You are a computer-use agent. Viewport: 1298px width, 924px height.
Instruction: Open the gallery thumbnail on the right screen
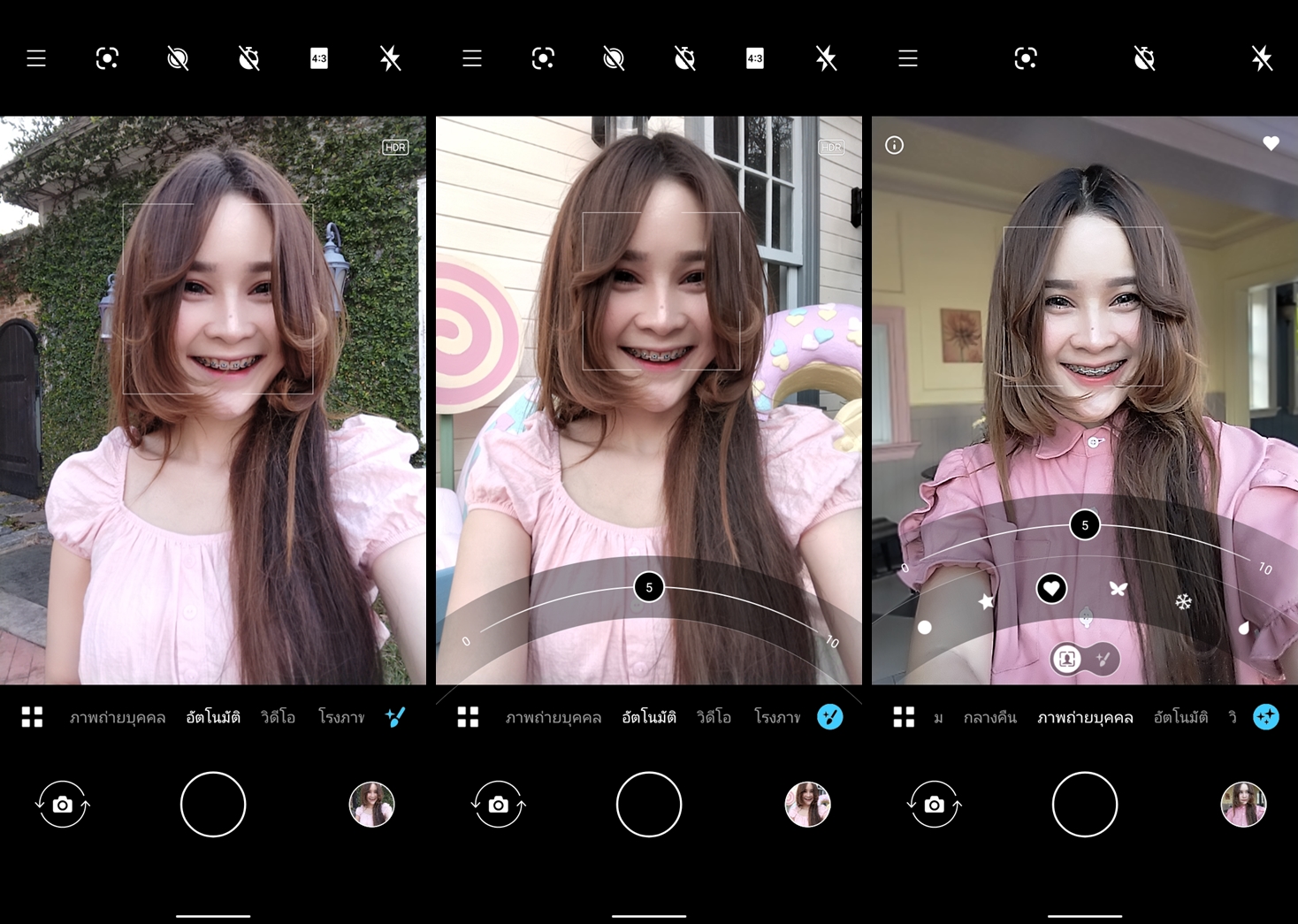(x=1243, y=805)
